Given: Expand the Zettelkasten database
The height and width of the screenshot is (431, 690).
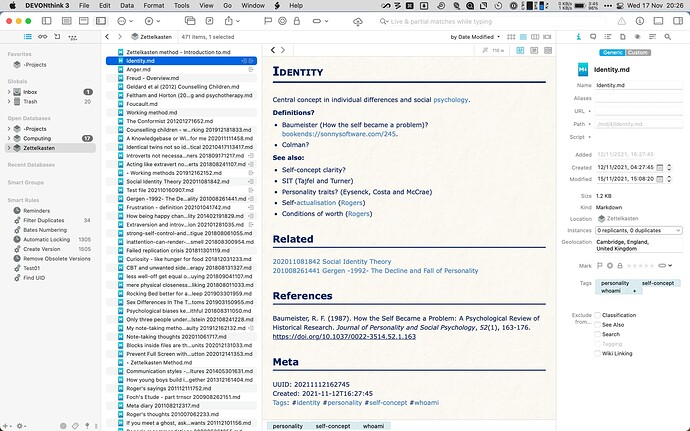Looking at the screenshot, I should click(9, 148).
